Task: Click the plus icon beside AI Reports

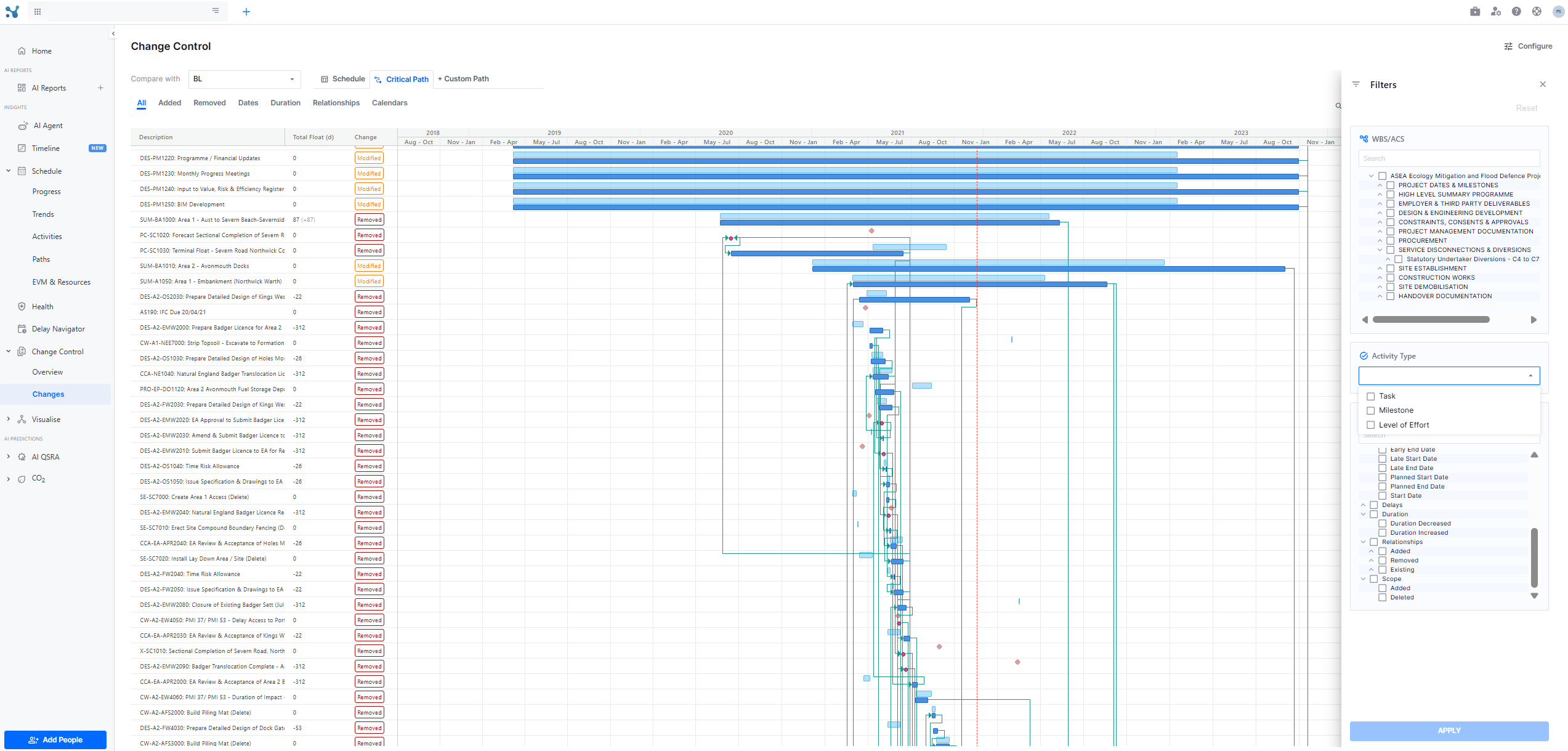Action: pos(100,88)
